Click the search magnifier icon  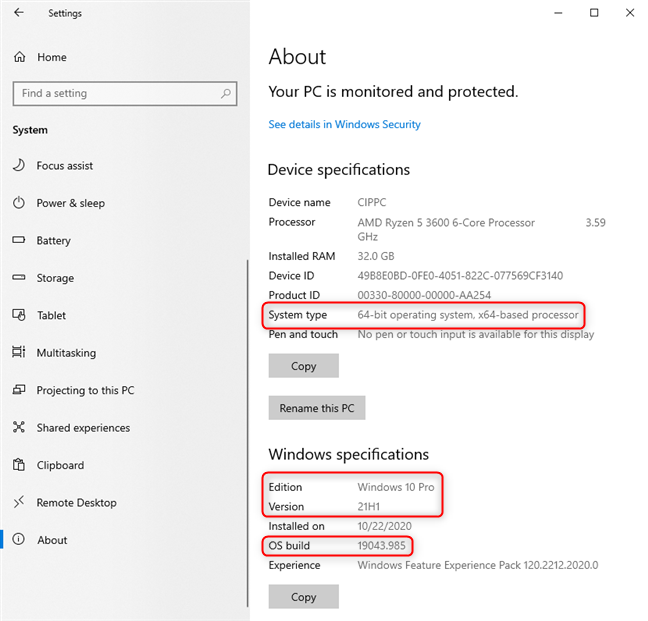[225, 93]
